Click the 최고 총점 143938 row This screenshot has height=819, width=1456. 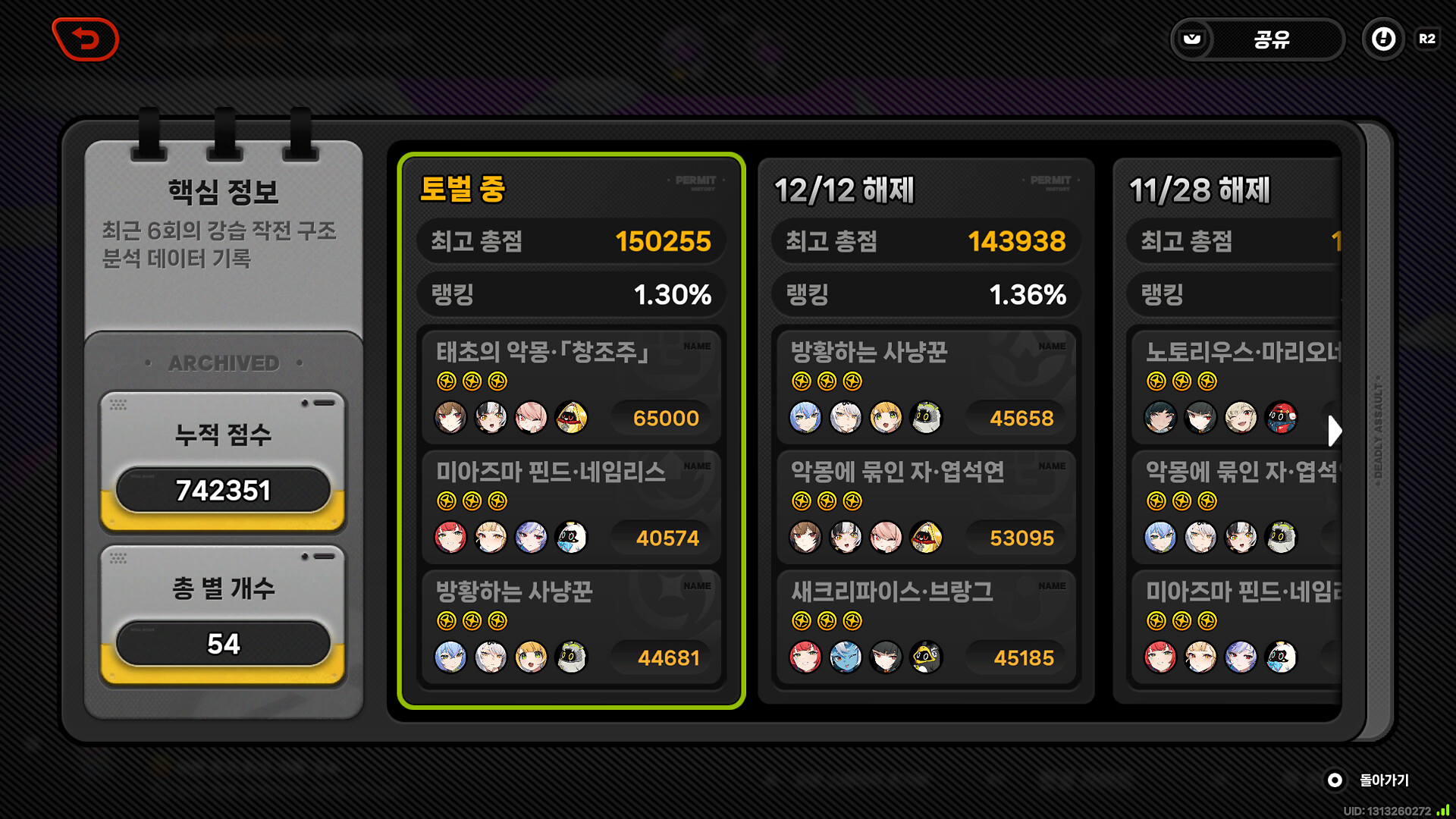click(x=926, y=241)
